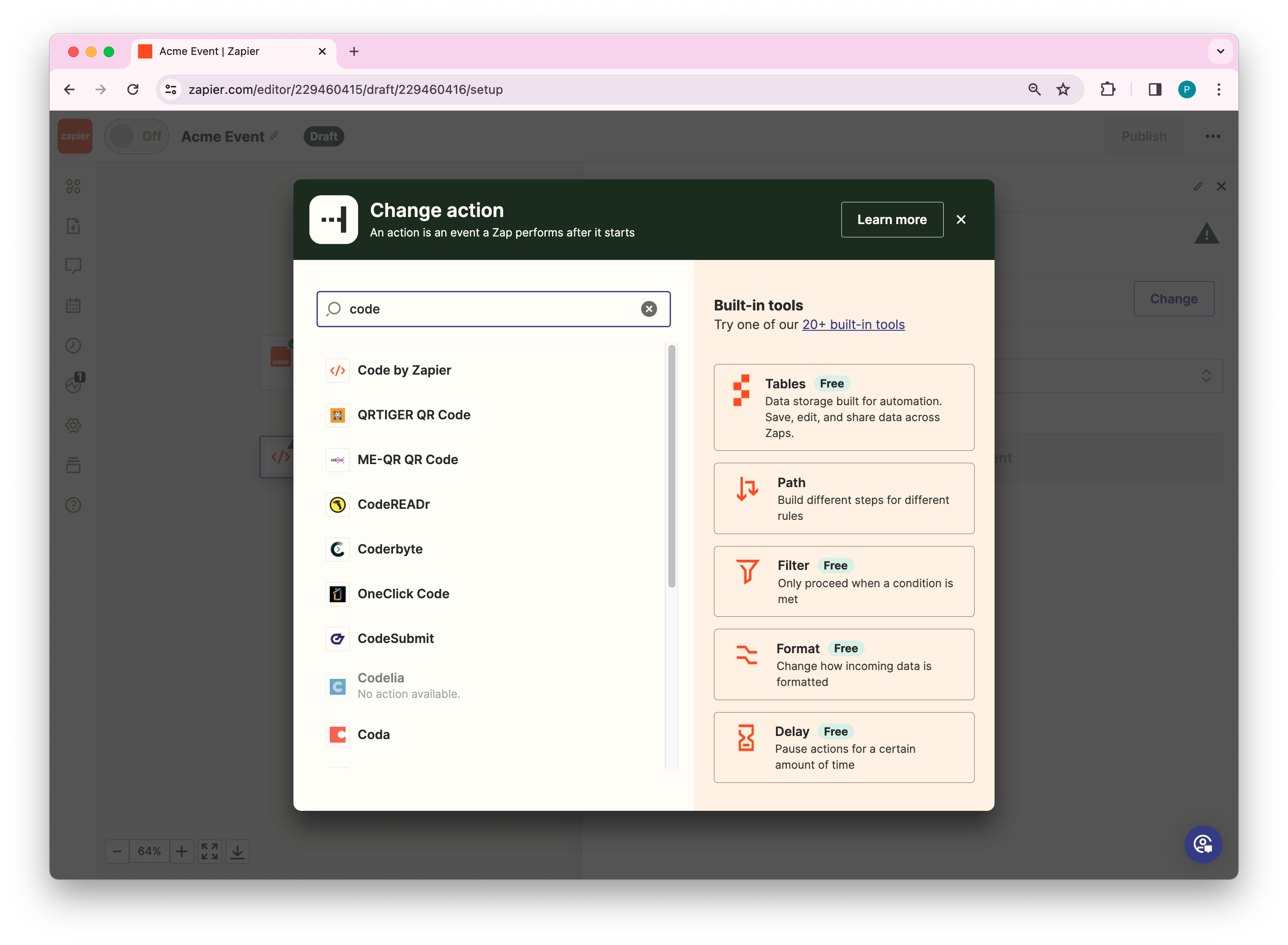Open the 20+ built-in tools link
The height and width of the screenshot is (945, 1288).
click(853, 324)
